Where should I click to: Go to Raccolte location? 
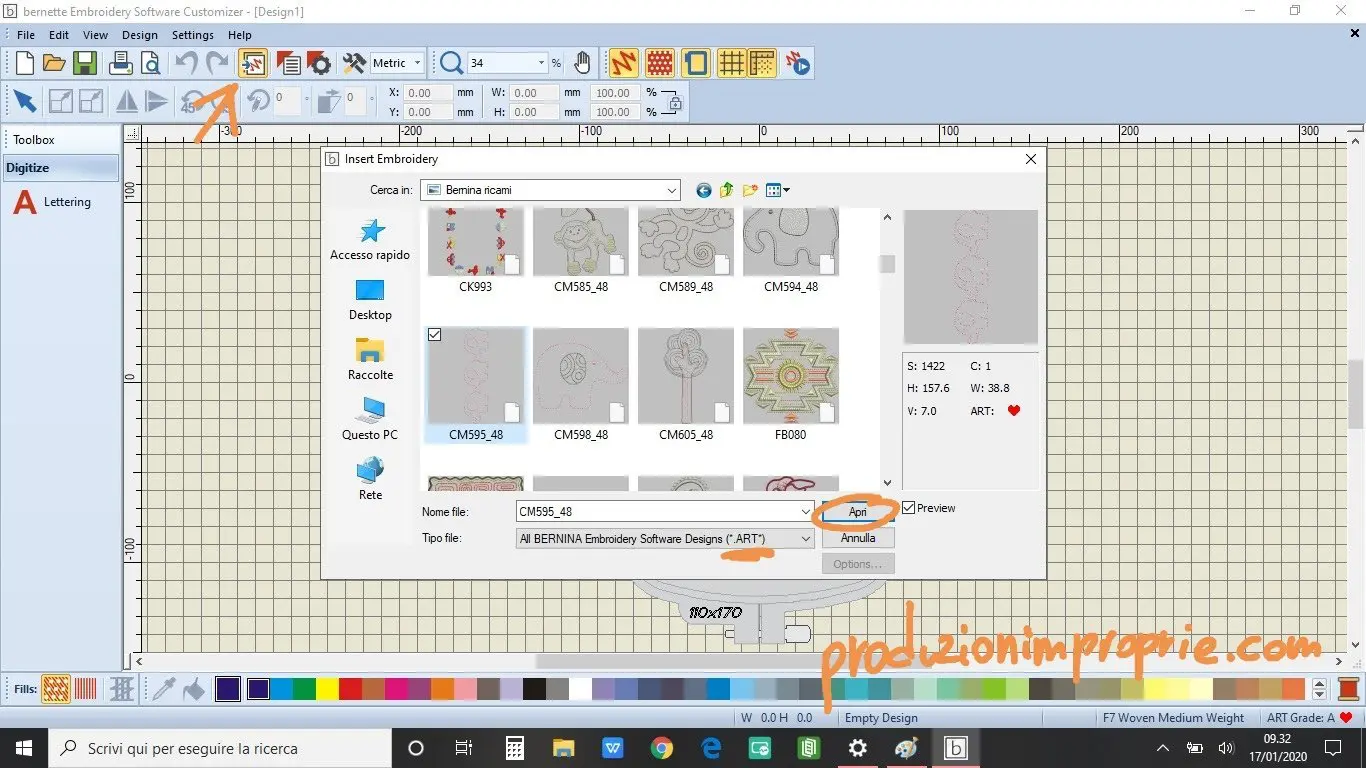371,360
